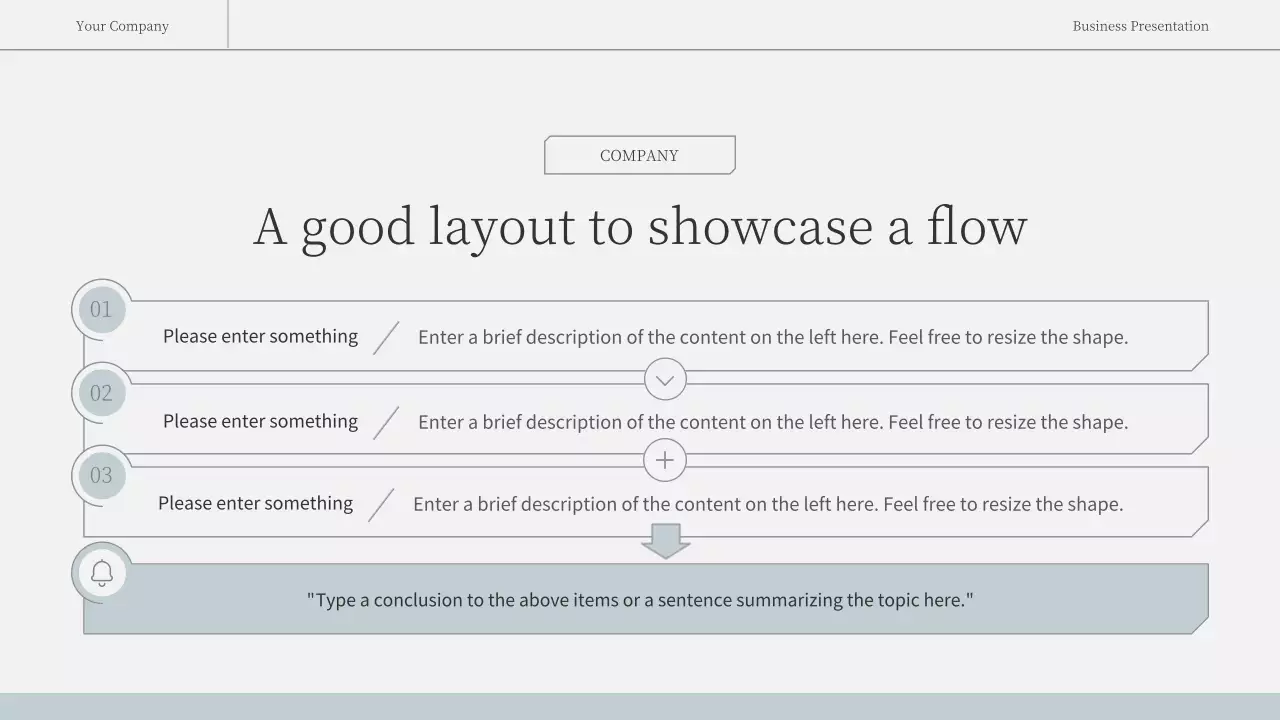
Task: Click "Business Presentation" header text
Action: coord(1140,26)
